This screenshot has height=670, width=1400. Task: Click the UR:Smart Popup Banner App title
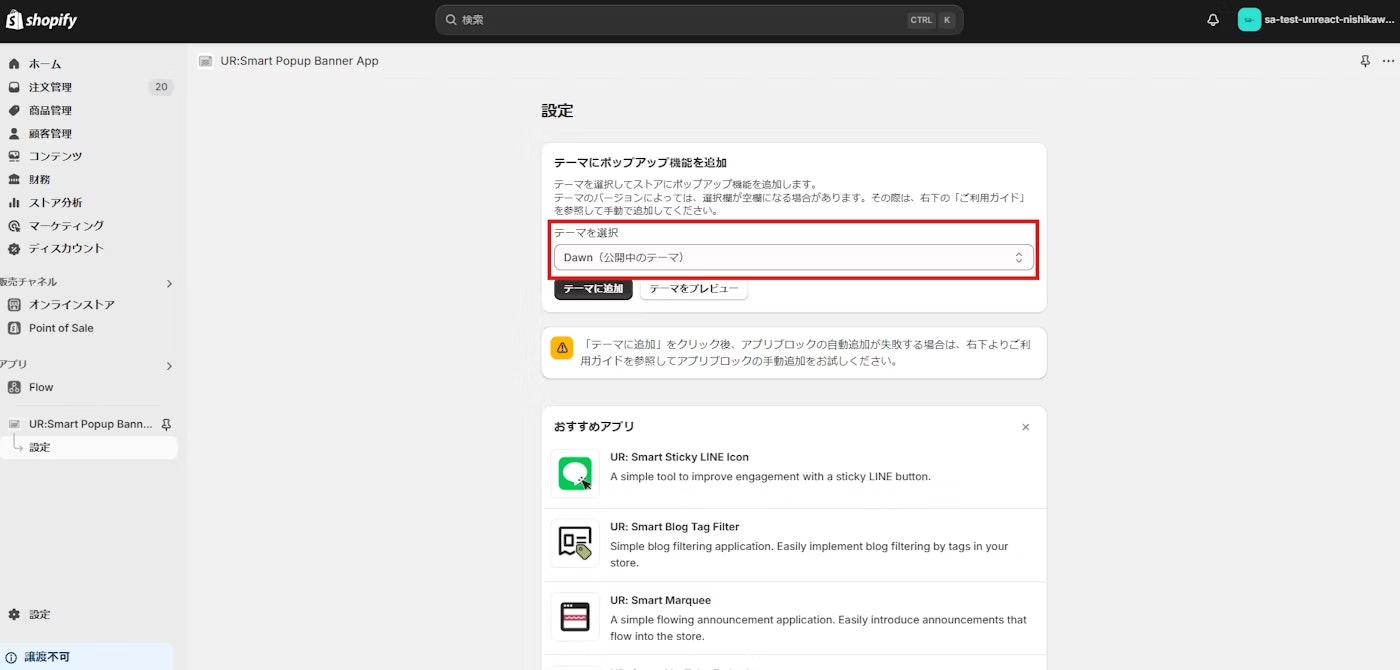pos(300,61)
